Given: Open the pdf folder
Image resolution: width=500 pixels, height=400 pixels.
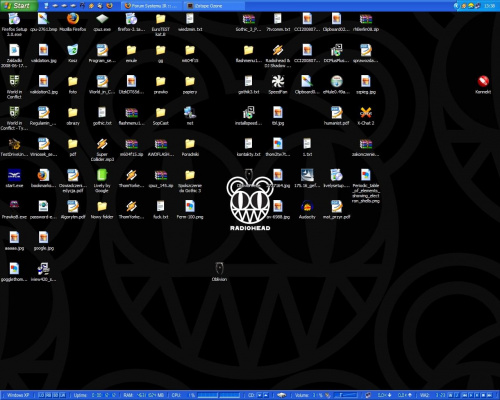Looking at the screenshot, I should click(x=73, y=147).
